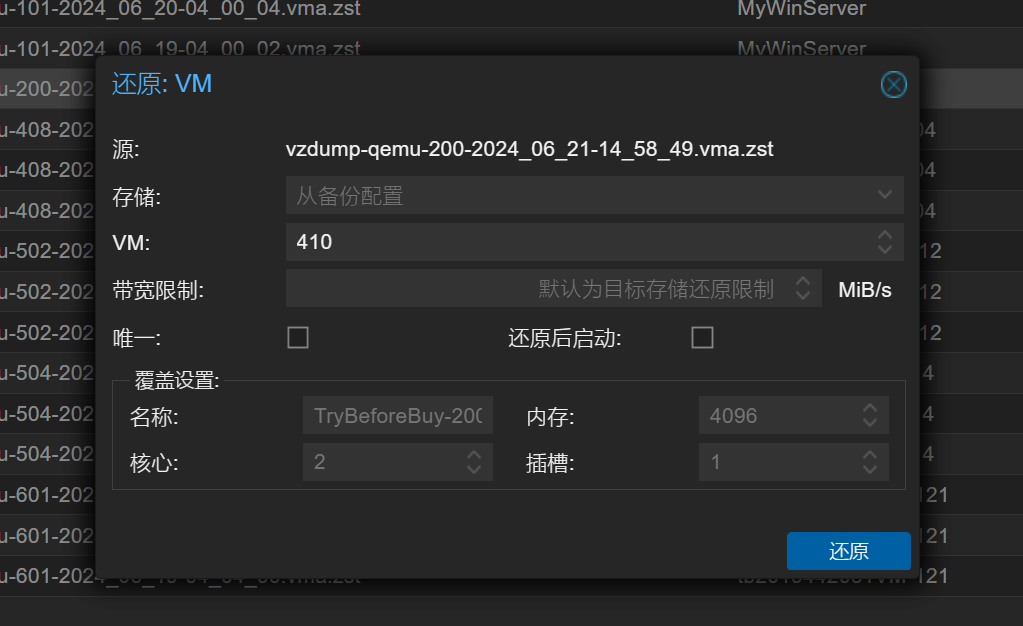The image size is (1023, 626).
Task: Click the 覆盖设置 override settings legend
Action: coord(177,381)
